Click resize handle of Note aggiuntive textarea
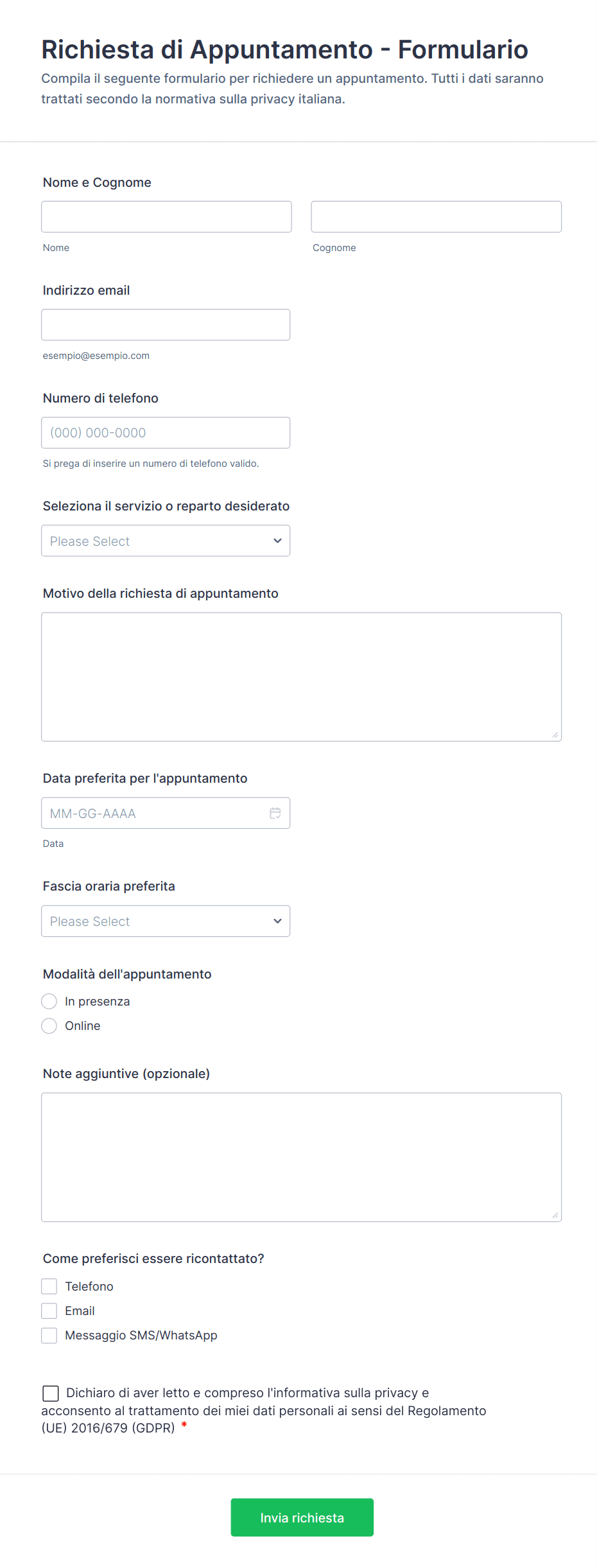 pos(555,1215)
